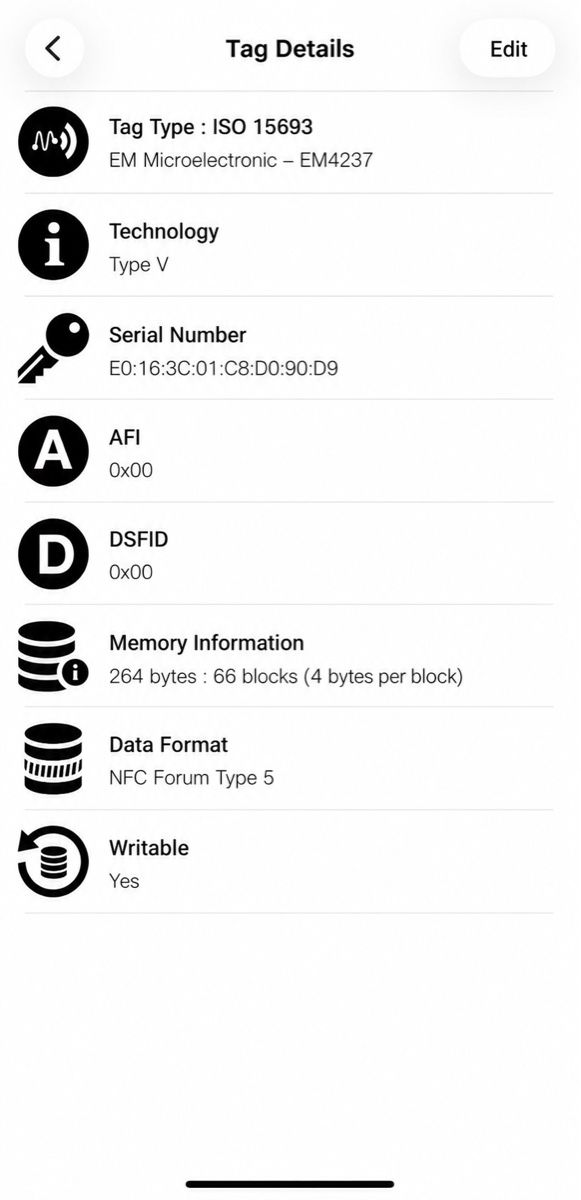
Task: Select the serial number E0:16:3C:01:C8:D0:90:D9
Action: [x=223, y=368]
